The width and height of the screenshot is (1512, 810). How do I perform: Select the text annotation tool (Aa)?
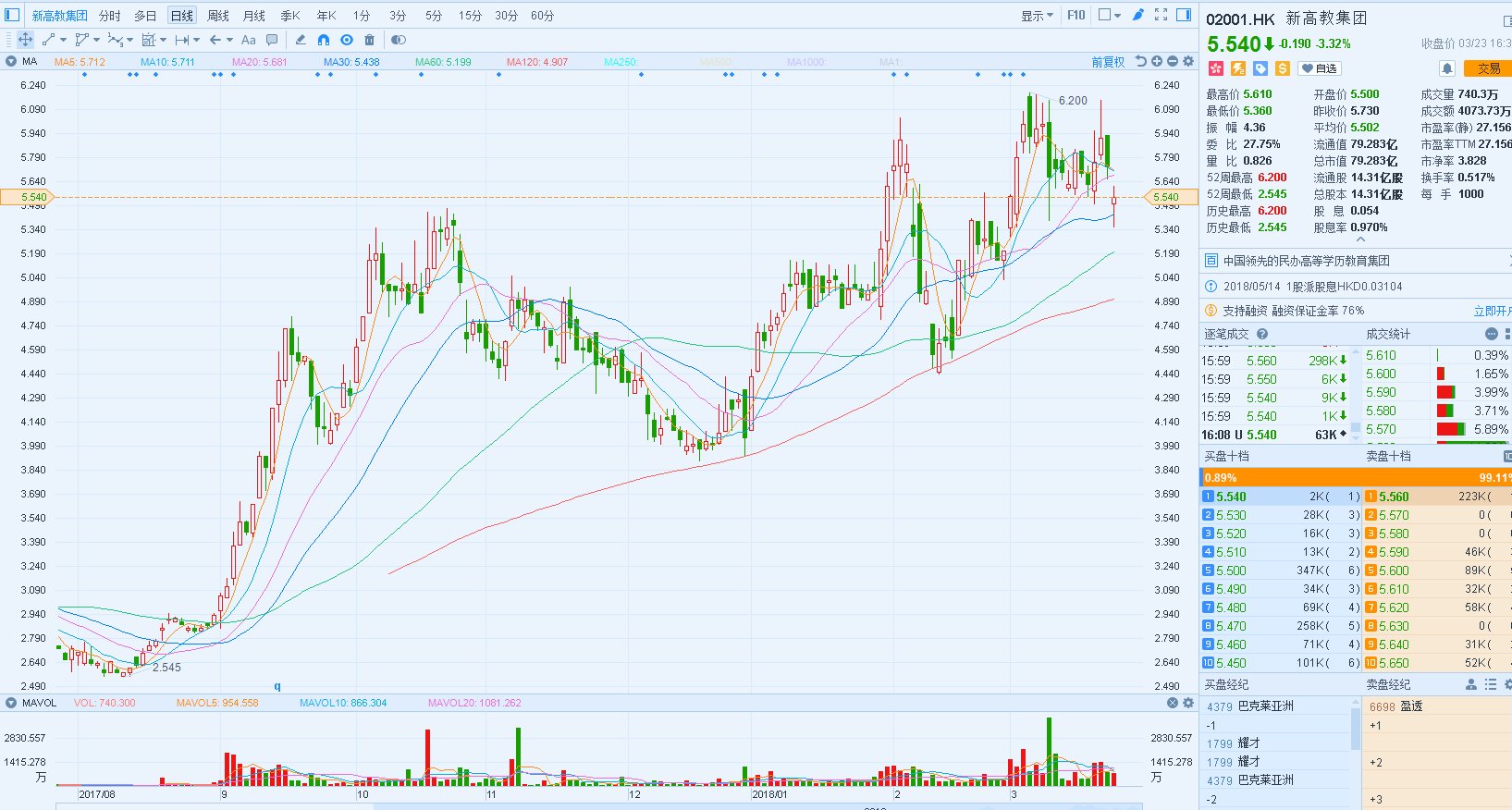248,40
